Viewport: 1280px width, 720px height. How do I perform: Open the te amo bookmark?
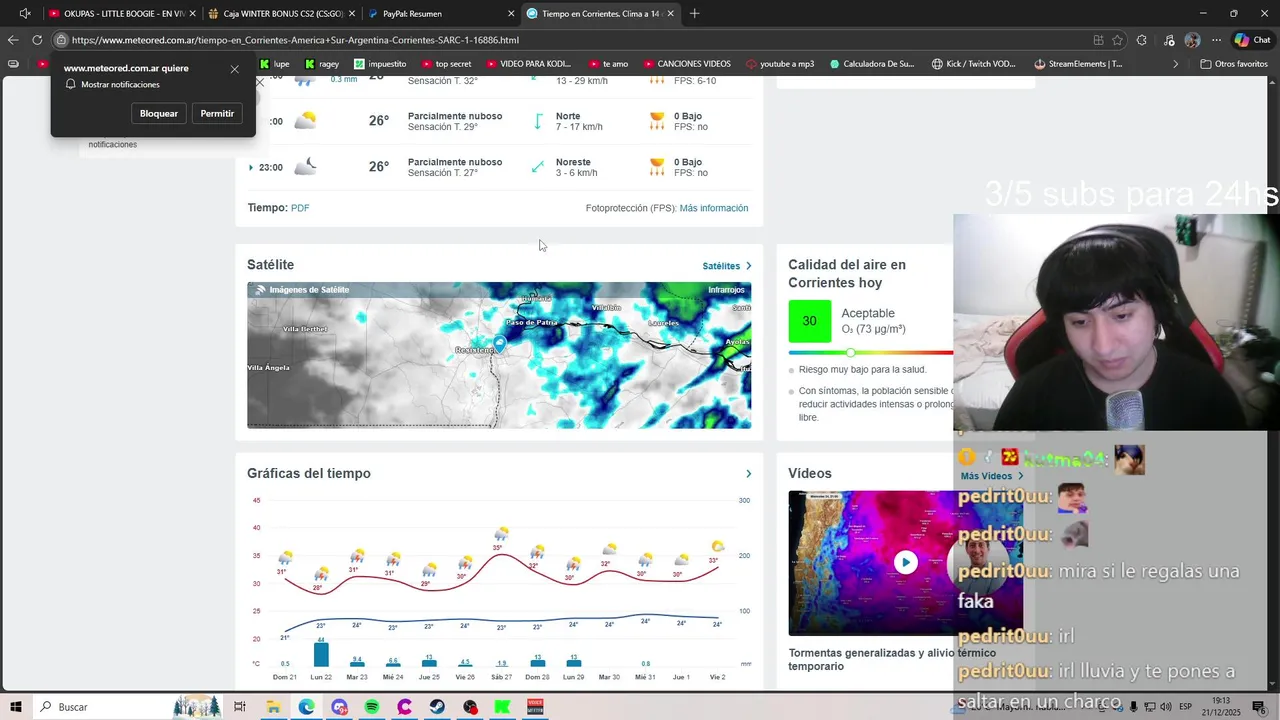tap(609, 64)
